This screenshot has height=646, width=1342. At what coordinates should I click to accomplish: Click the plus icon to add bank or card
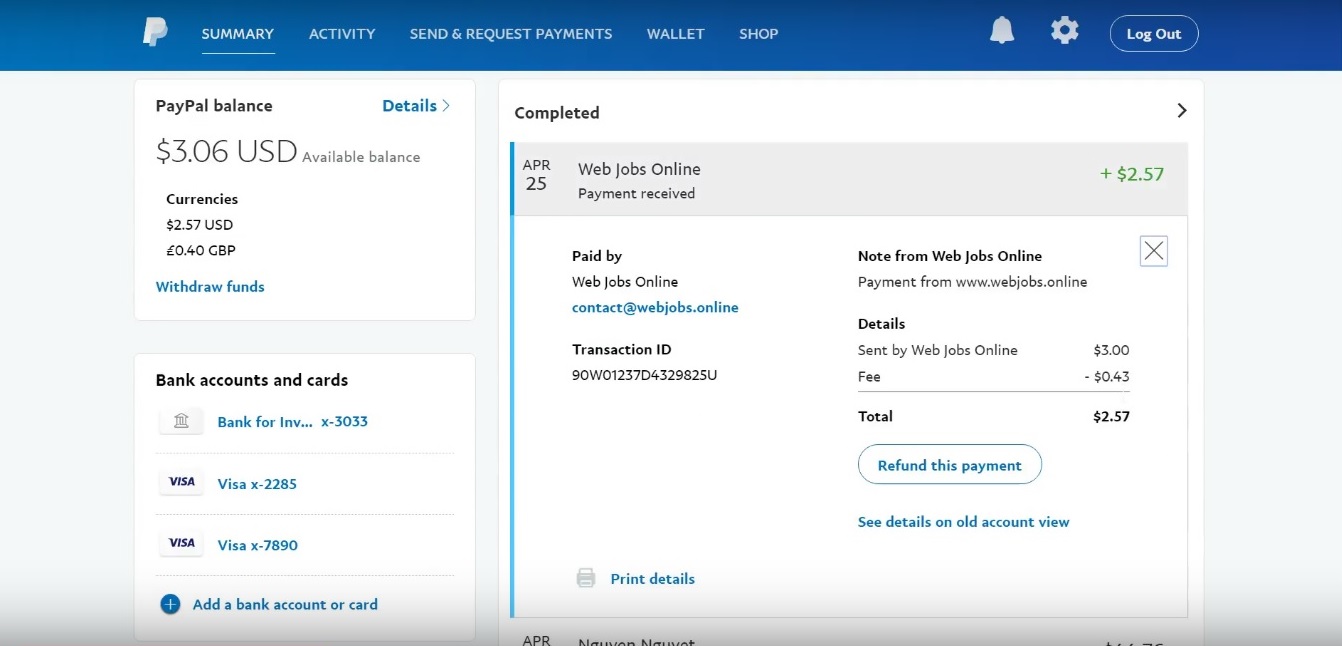171,604
